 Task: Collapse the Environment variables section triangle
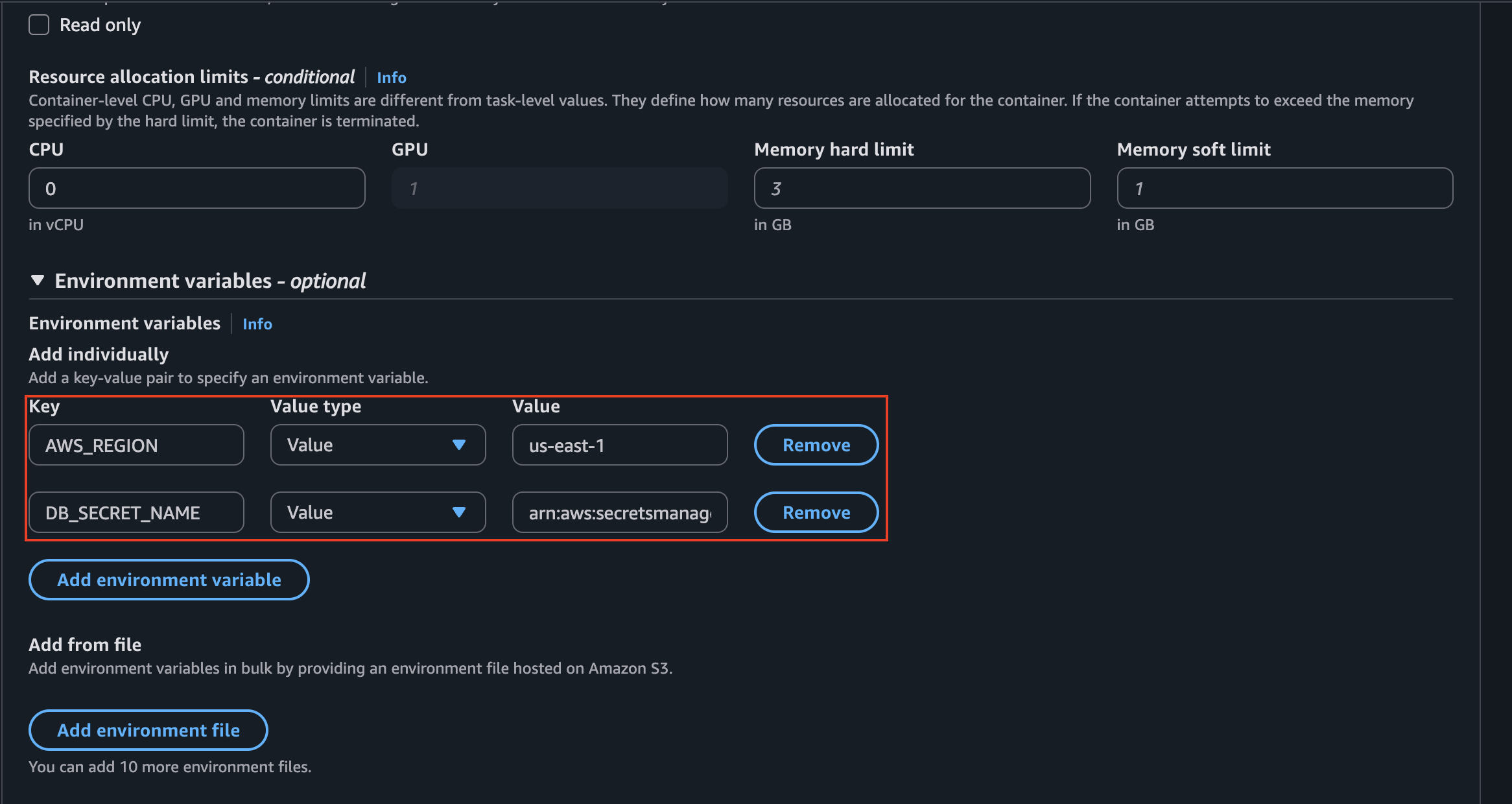(38, 280)
